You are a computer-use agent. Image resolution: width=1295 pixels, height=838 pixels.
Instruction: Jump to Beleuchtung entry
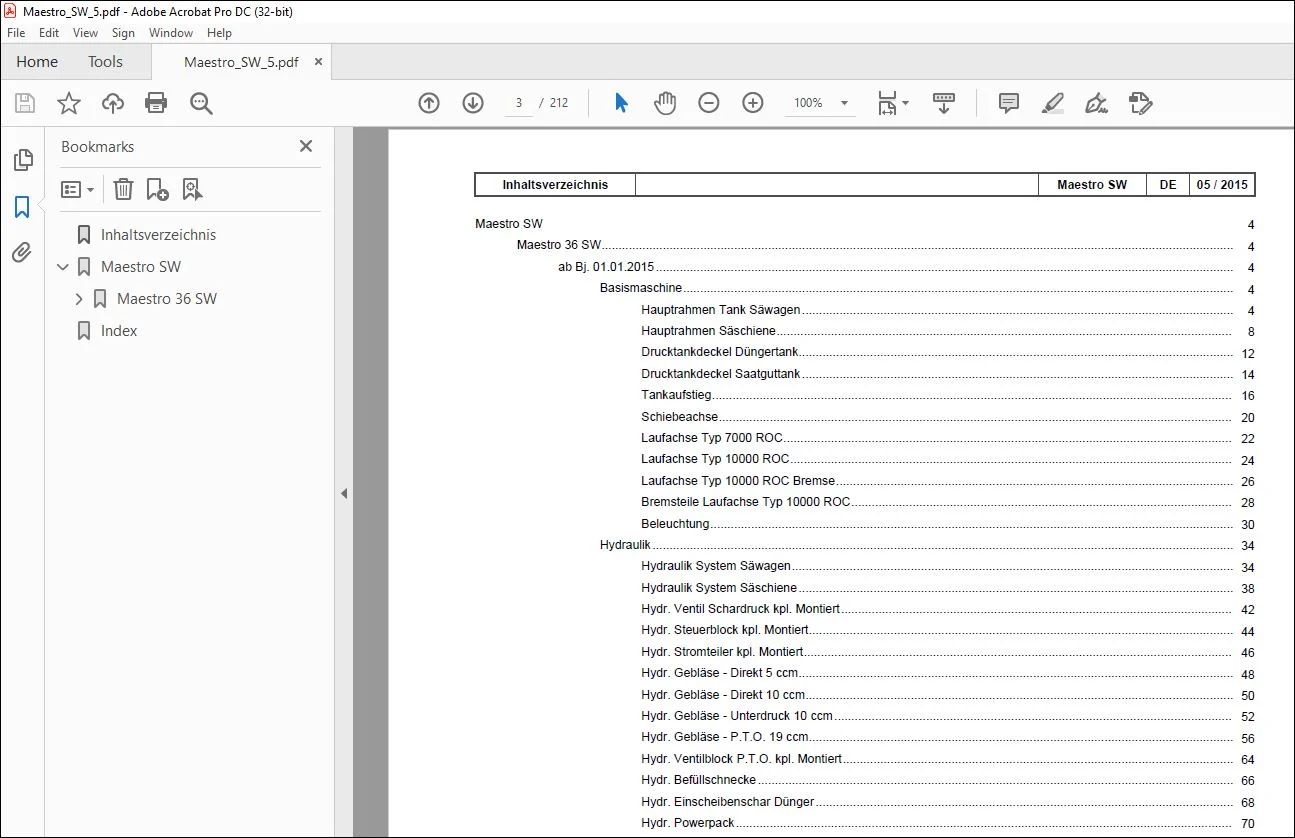click(676, 524)
